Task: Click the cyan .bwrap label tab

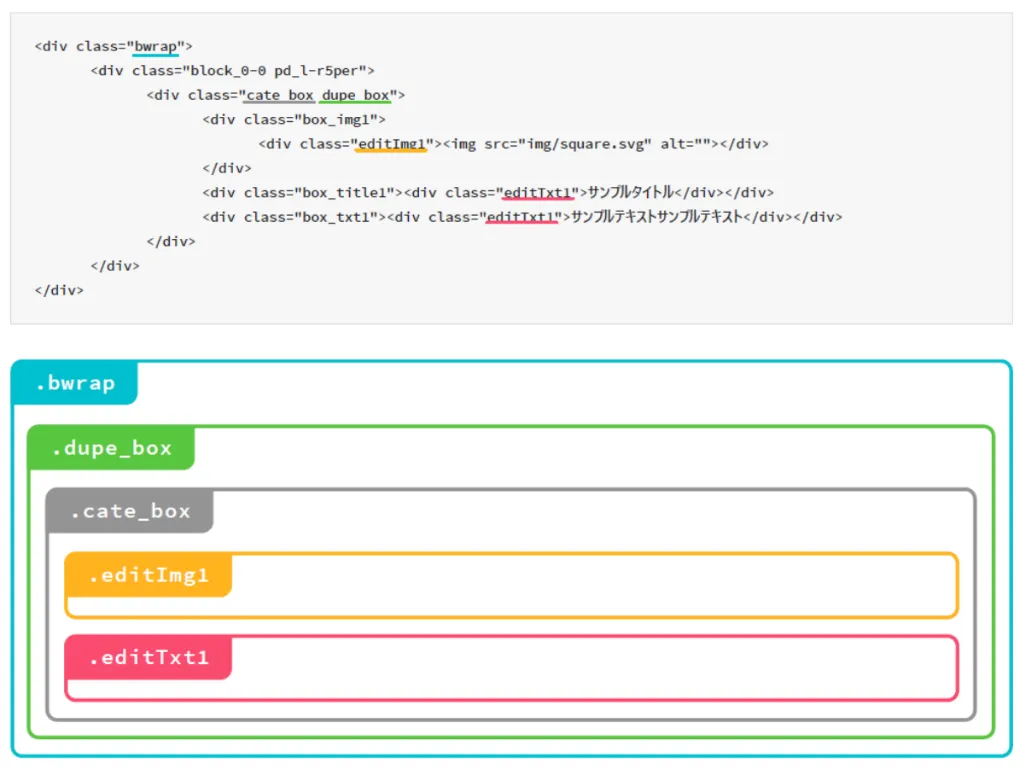Action: (74, 384)
